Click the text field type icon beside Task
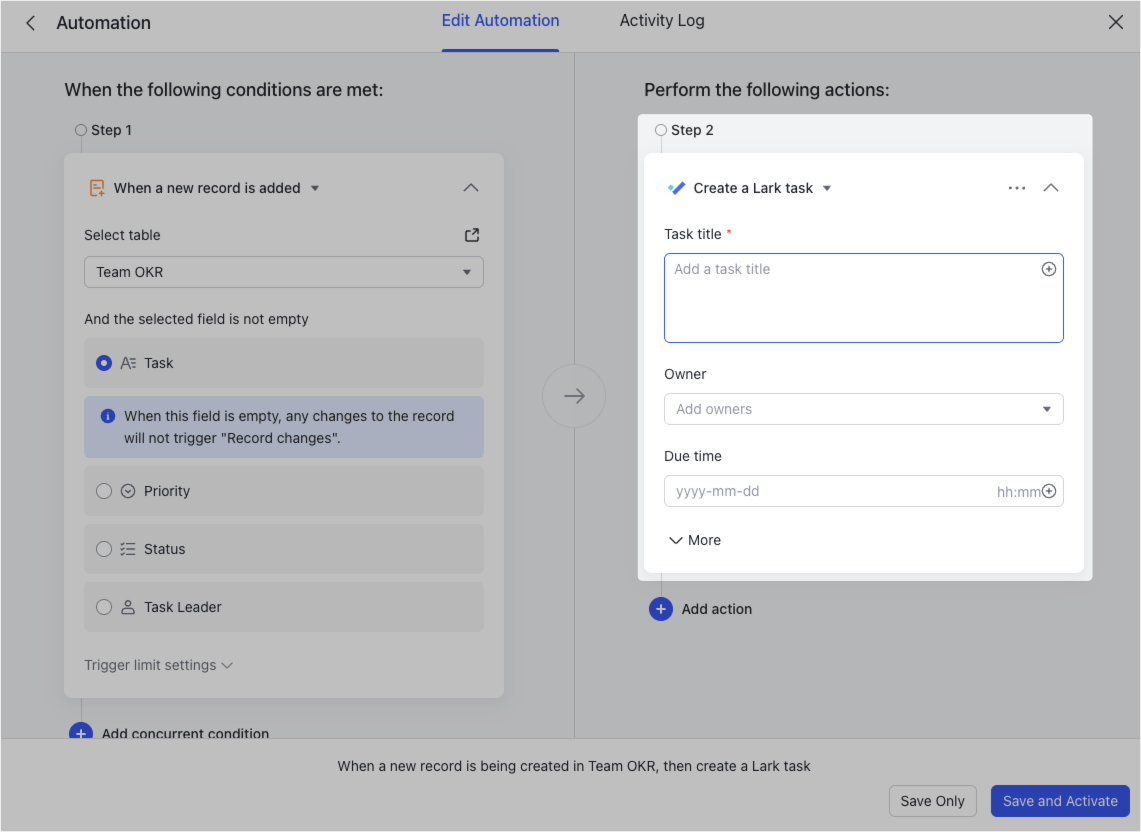Viewport: 1141px width, 832px height. click(128, 362)
